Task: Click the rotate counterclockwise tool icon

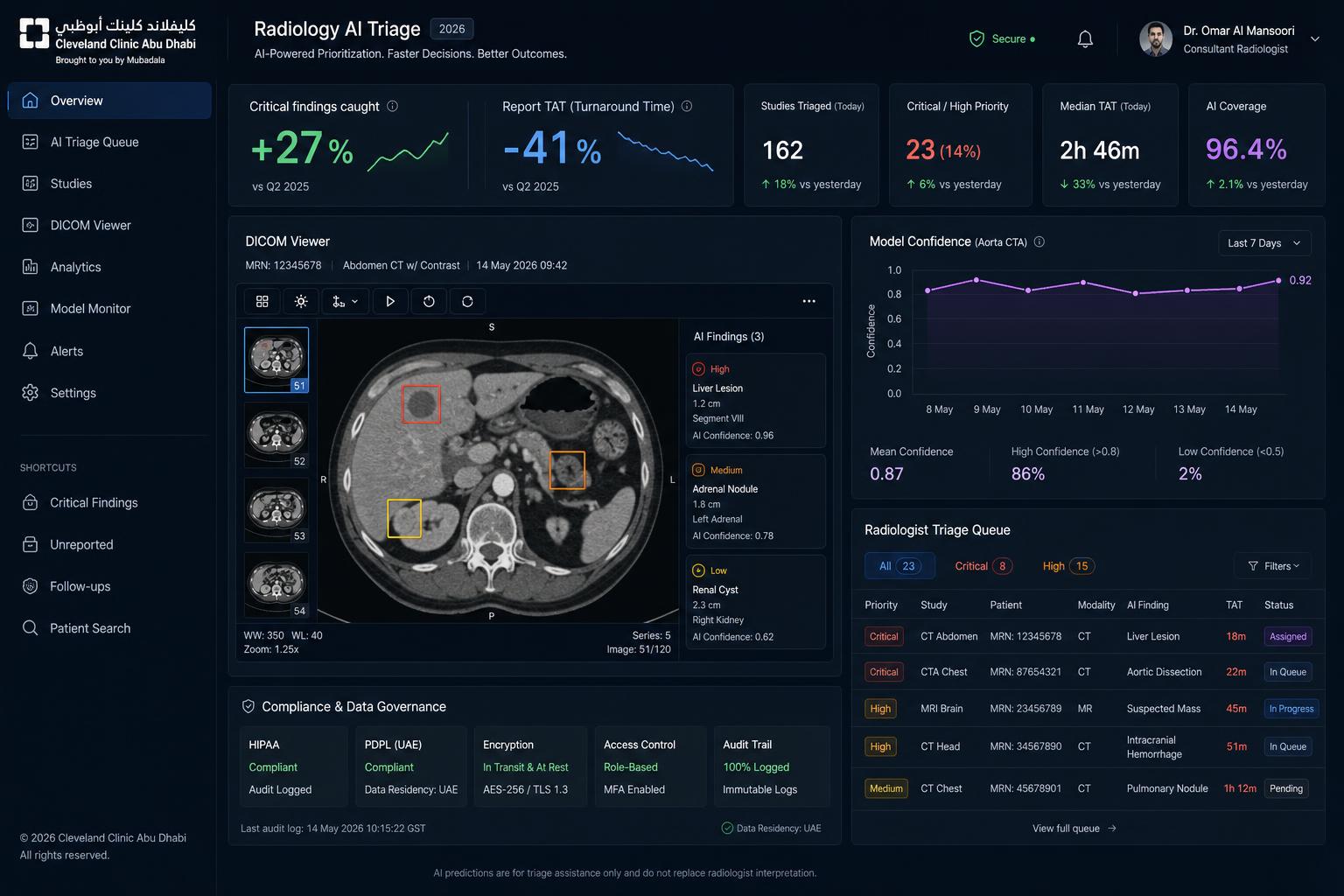Action: [x=429, y=301]
